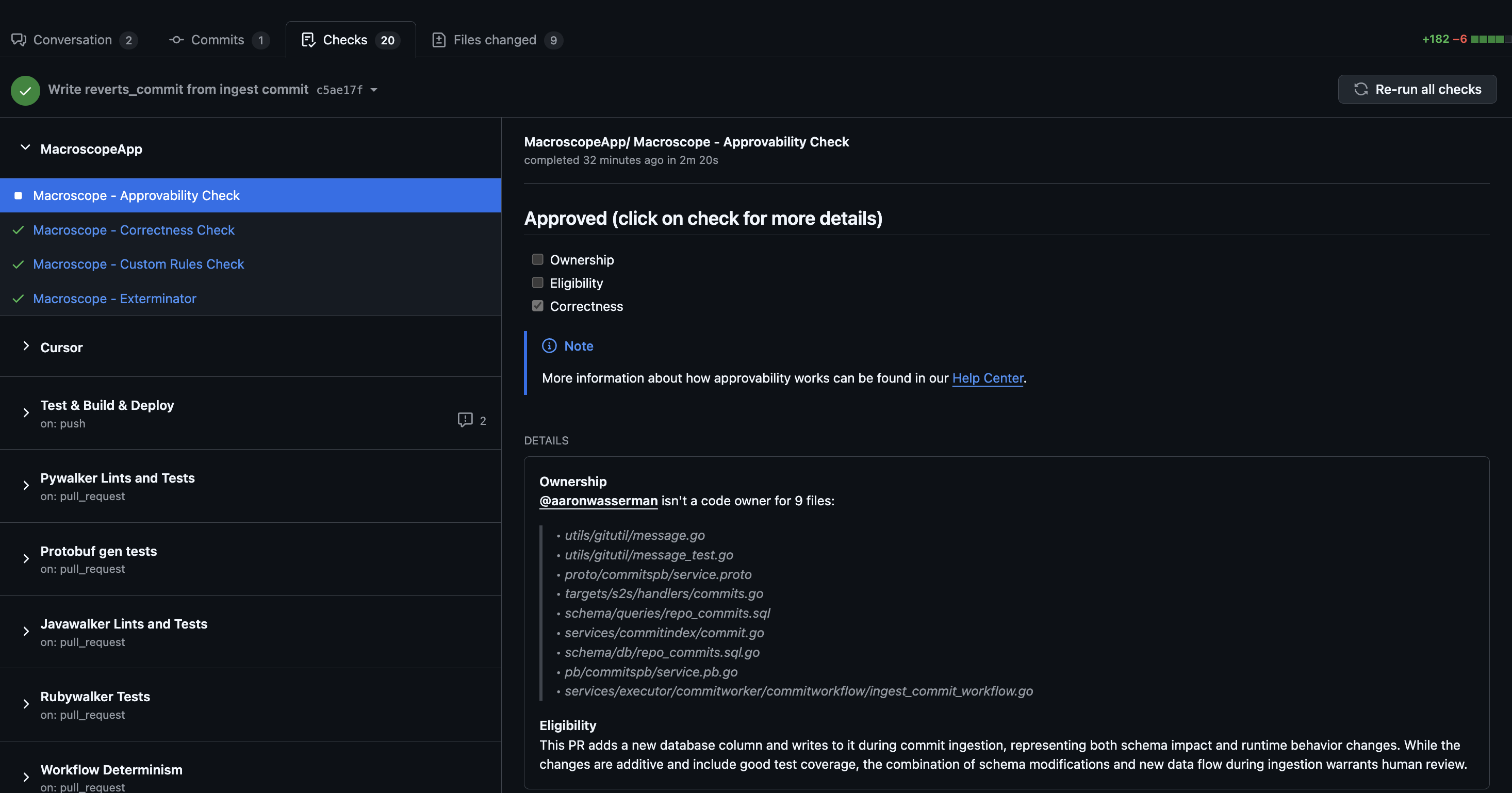
Task: Open the @aaronwasserman profile link
Action: 598,501
